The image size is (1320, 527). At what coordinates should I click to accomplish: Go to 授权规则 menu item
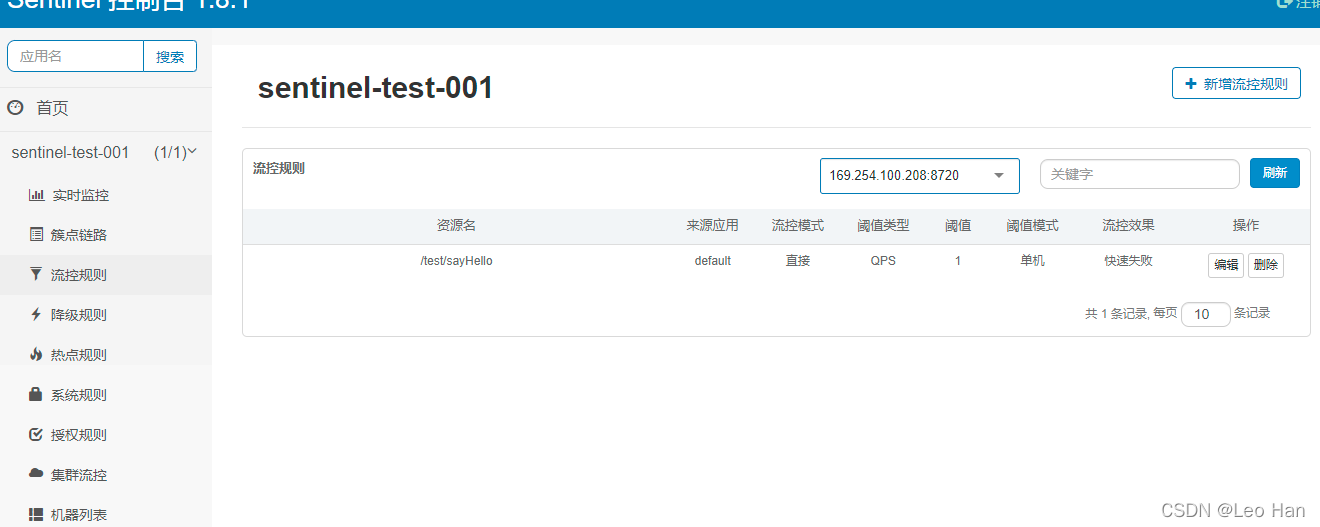79,435
